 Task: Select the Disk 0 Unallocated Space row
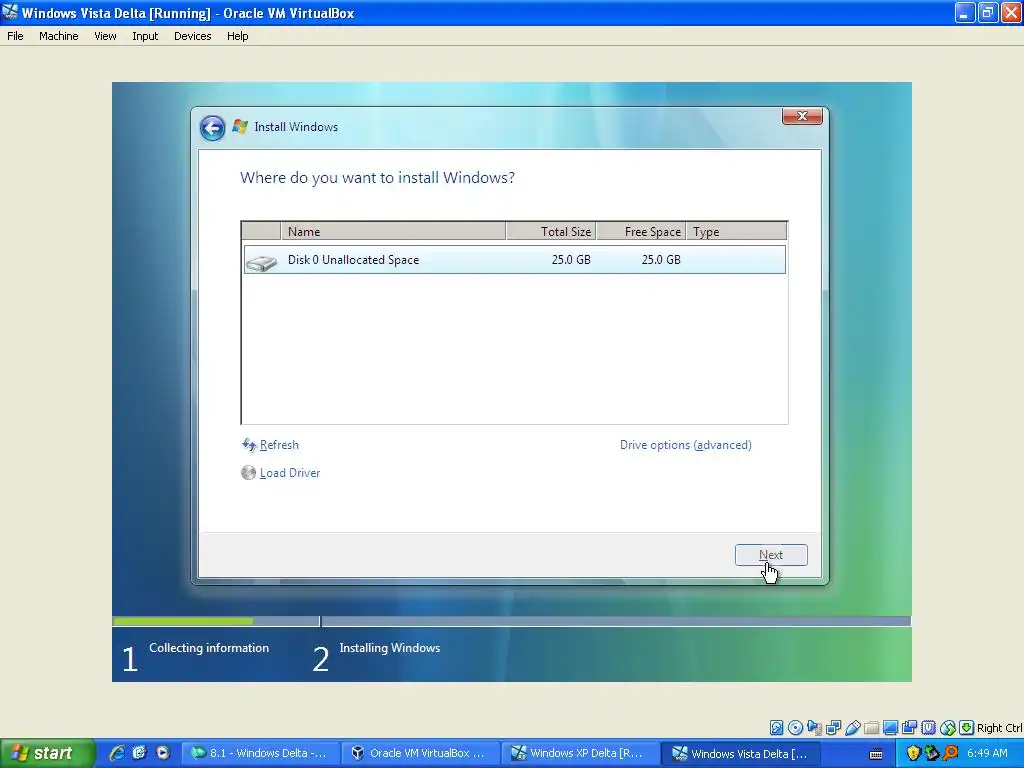tap(515, 260)
